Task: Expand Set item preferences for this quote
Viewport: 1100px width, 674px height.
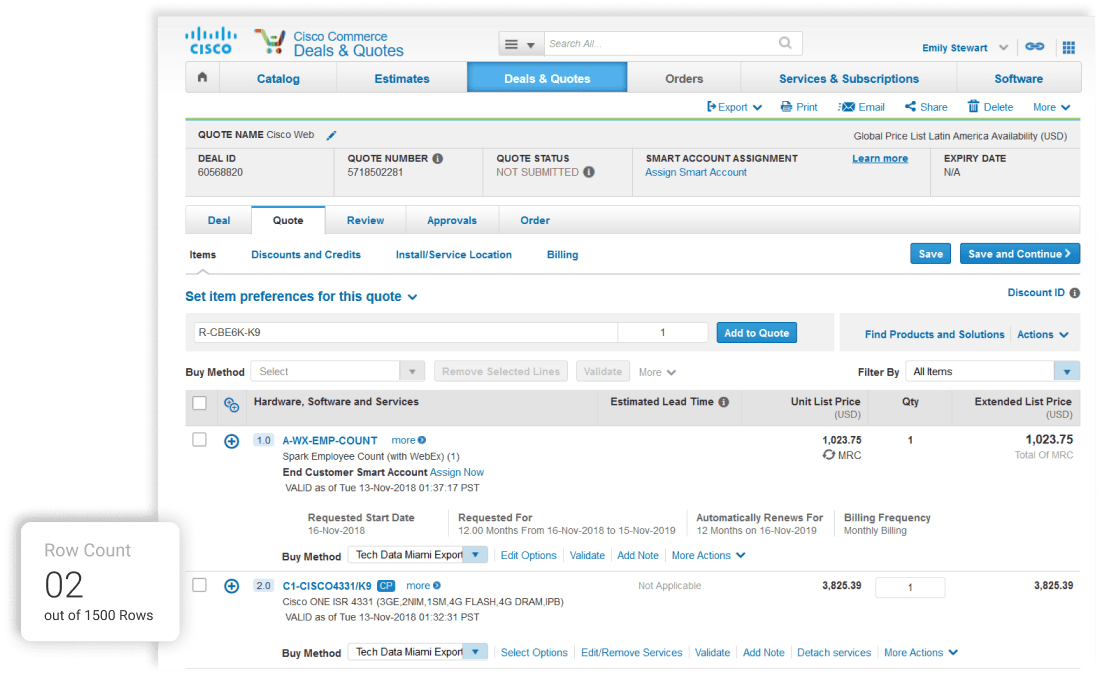Action: coord(301,296)
